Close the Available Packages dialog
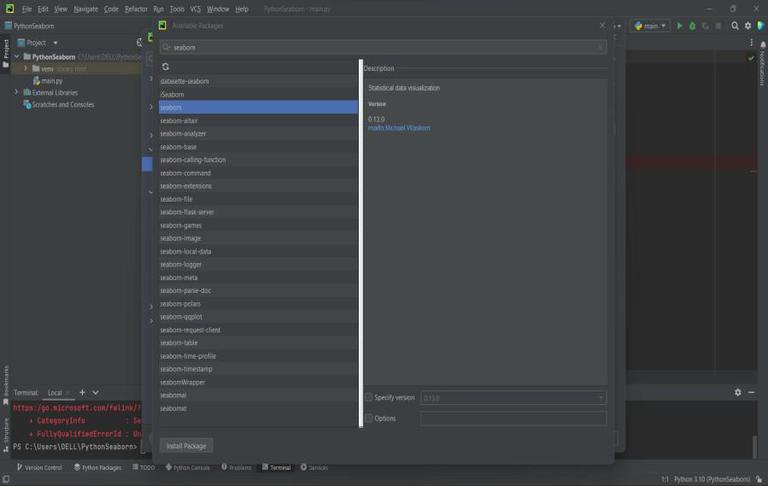The image size is (768, 486). click(602, 25)
